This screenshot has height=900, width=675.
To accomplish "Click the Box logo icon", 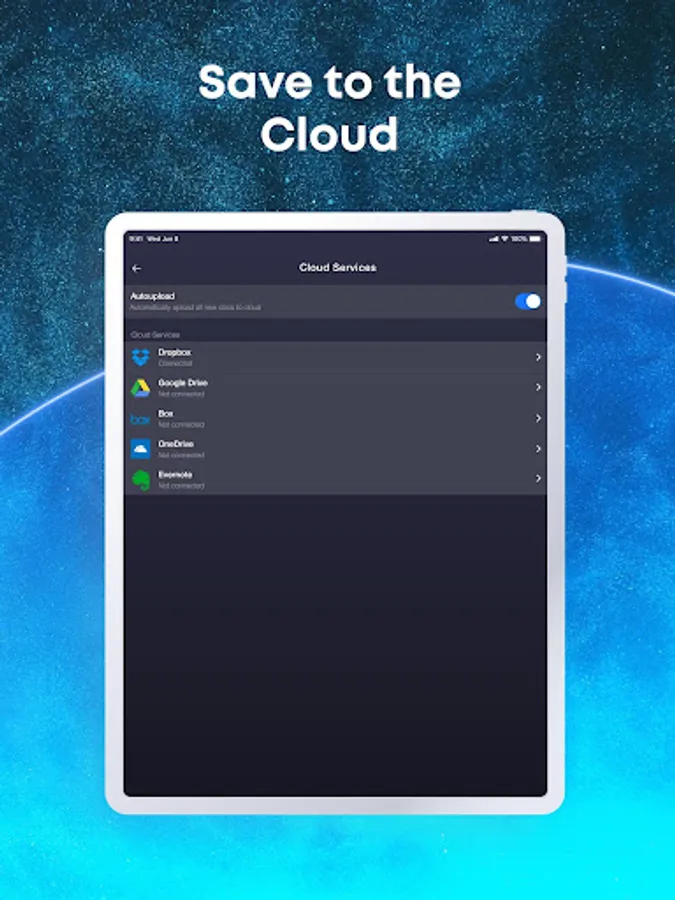I will (x=141, y=420).
